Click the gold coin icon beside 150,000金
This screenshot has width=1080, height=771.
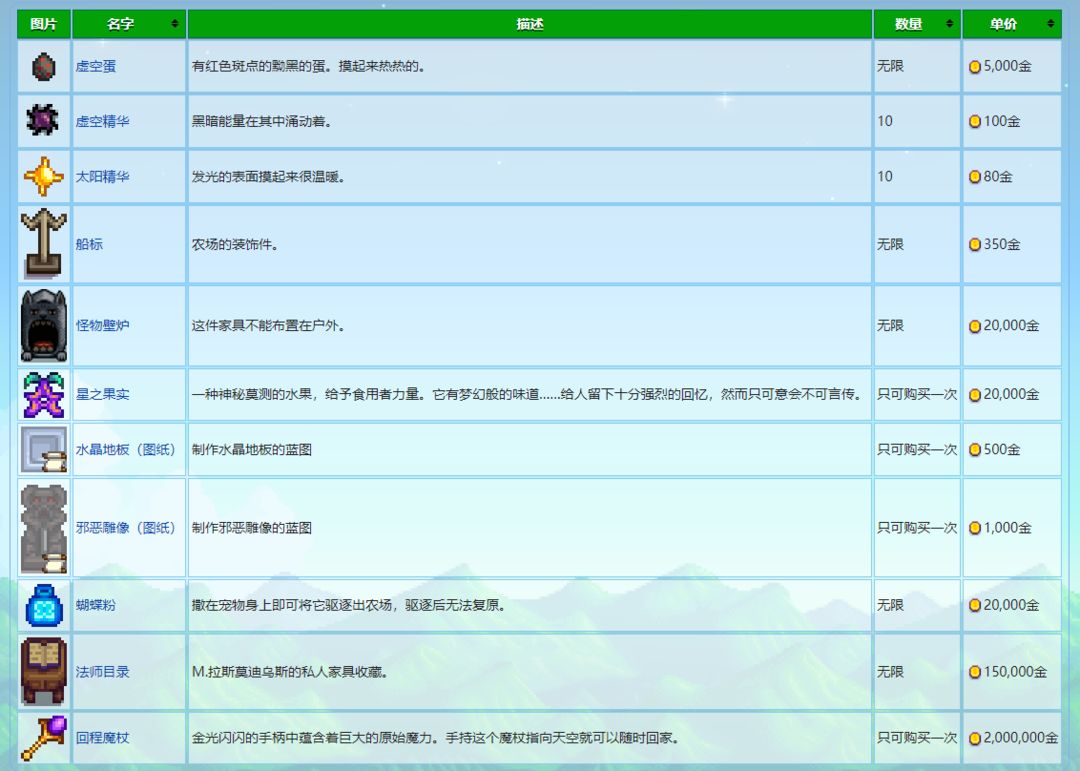click(x=975, y=672)
